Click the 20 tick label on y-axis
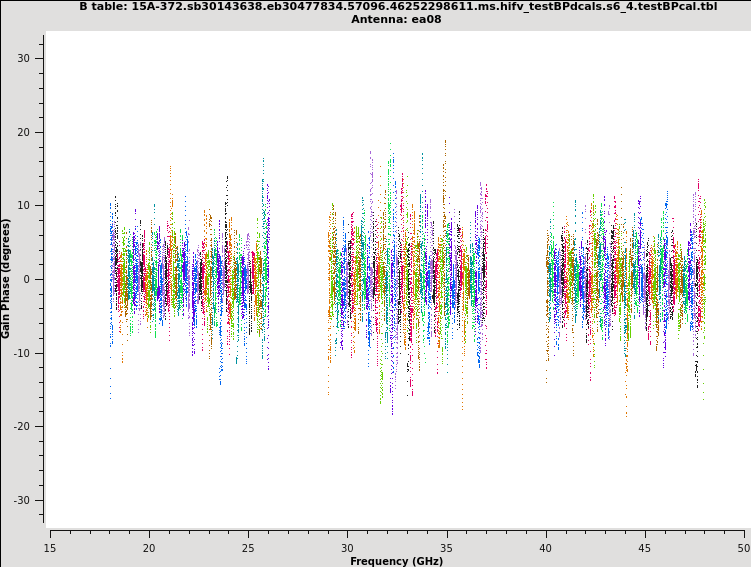Screen dimensions: 751x567 tap(24, 132)
